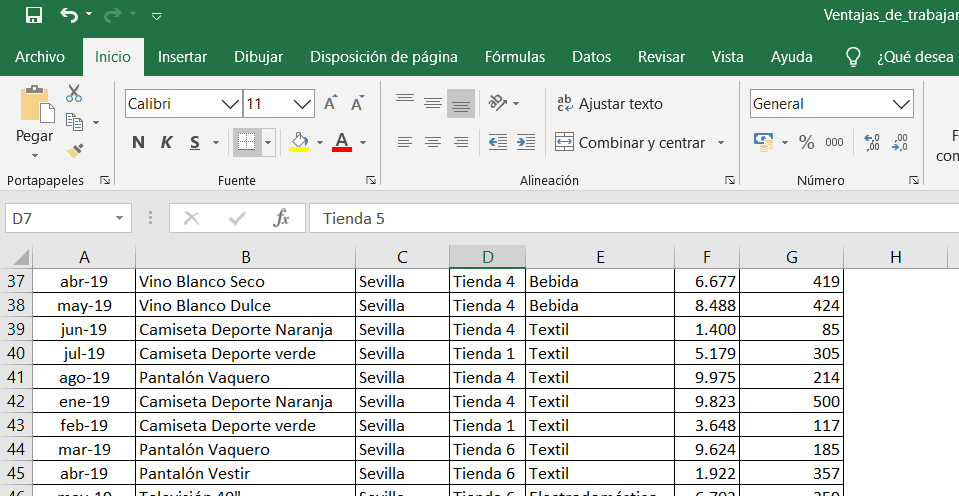
Task: Click the Redo arrow icon
Action: [x=113, y=15]
